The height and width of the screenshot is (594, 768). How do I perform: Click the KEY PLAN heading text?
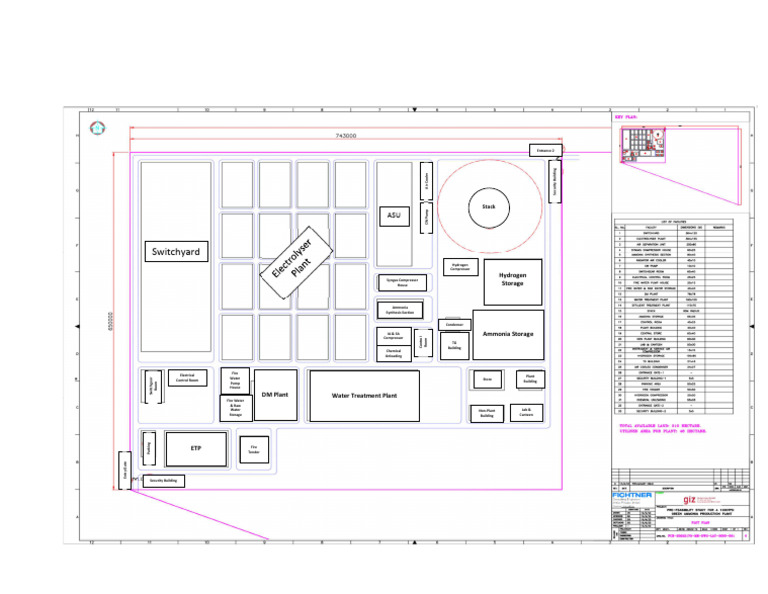pyautogui.click(x=626, y=118)
